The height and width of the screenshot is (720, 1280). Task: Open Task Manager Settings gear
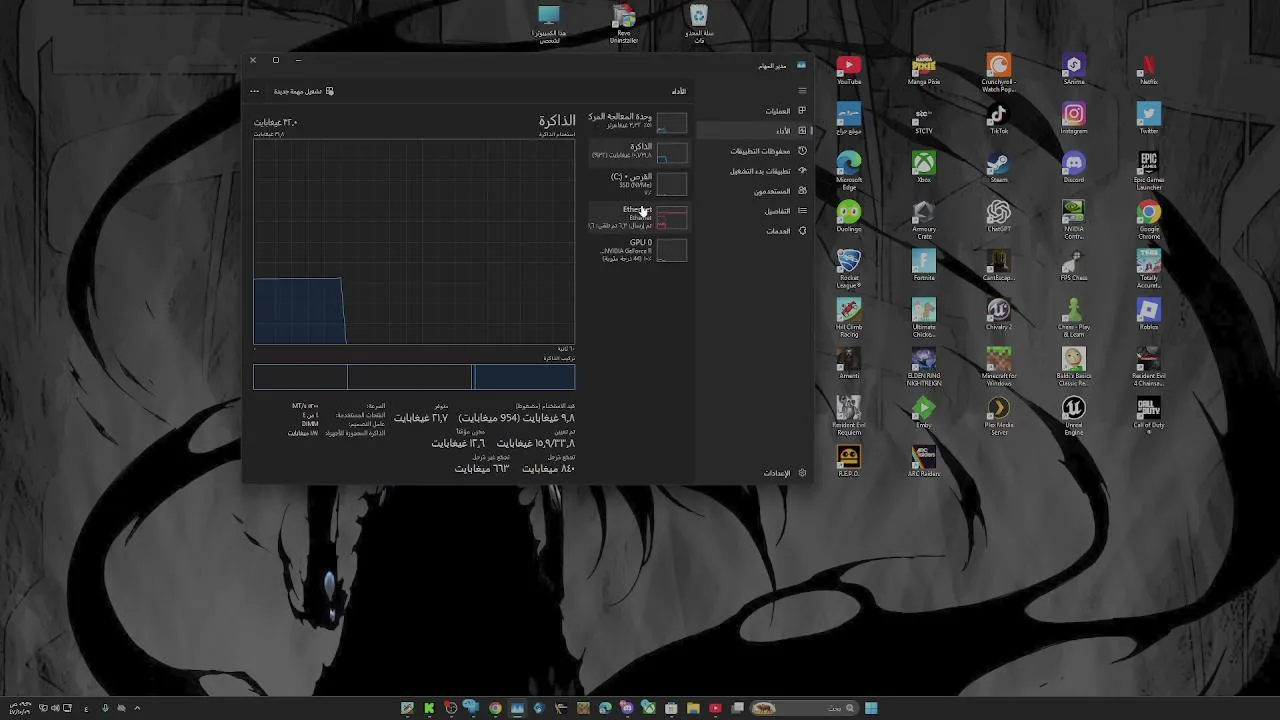coord(802,473)
